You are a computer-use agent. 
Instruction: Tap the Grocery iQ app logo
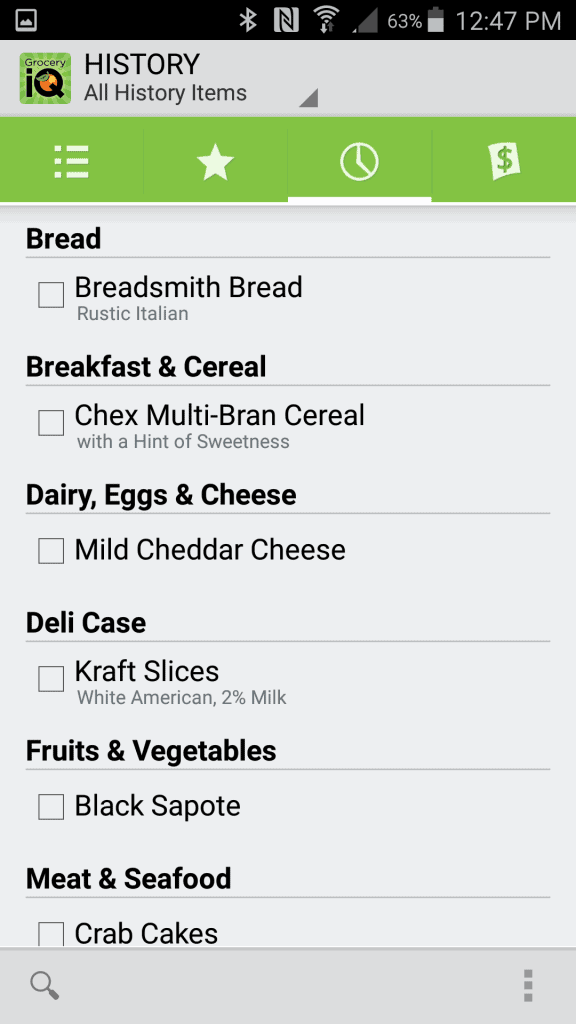click(x=45, y=78)
